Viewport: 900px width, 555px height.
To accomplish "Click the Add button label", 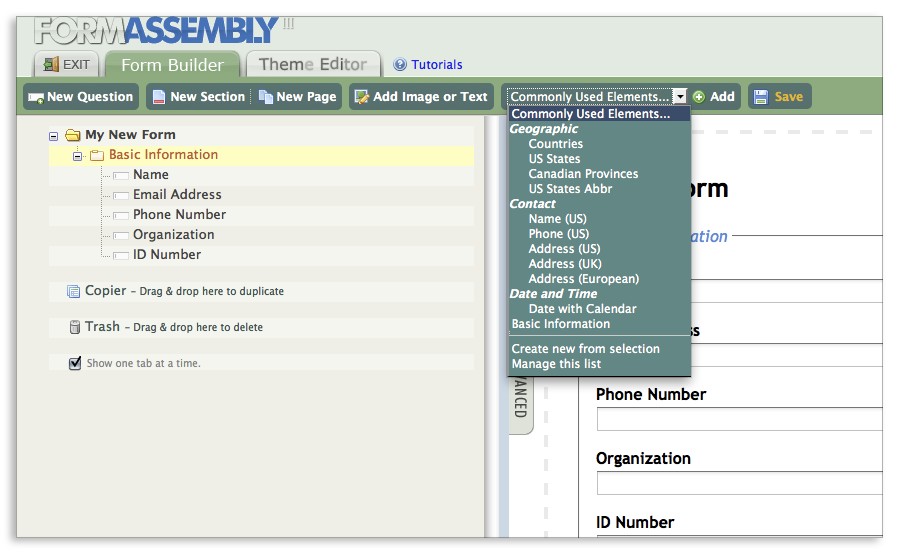I will point(722,97).
